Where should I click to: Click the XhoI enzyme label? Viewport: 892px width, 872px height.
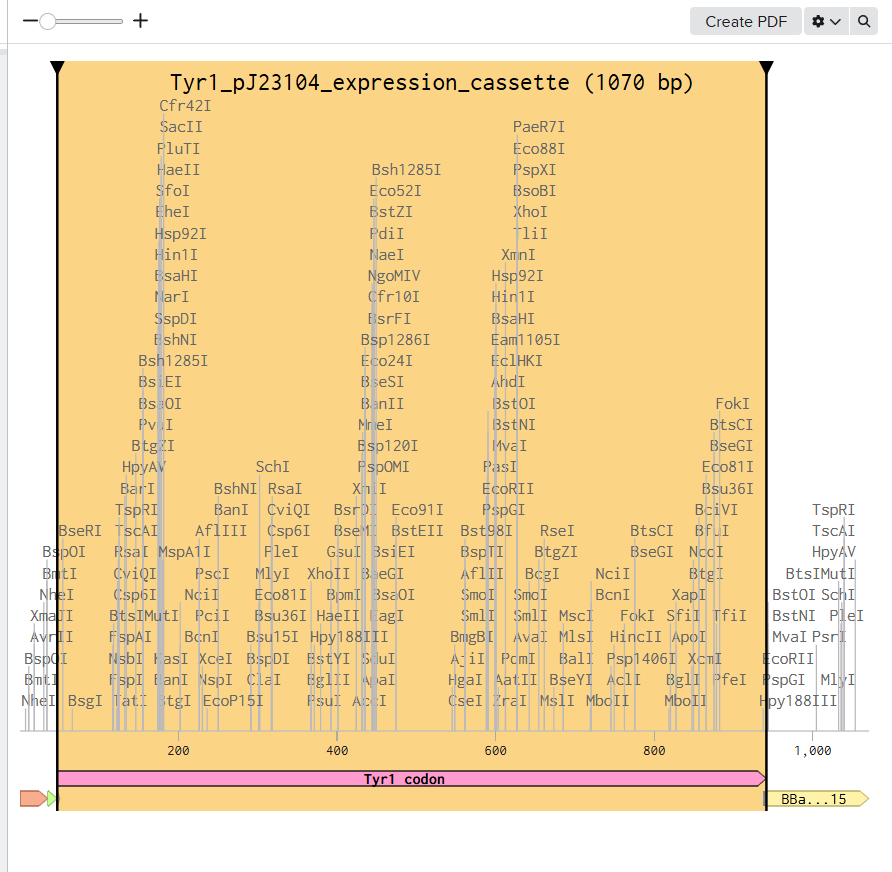(530, 212)
